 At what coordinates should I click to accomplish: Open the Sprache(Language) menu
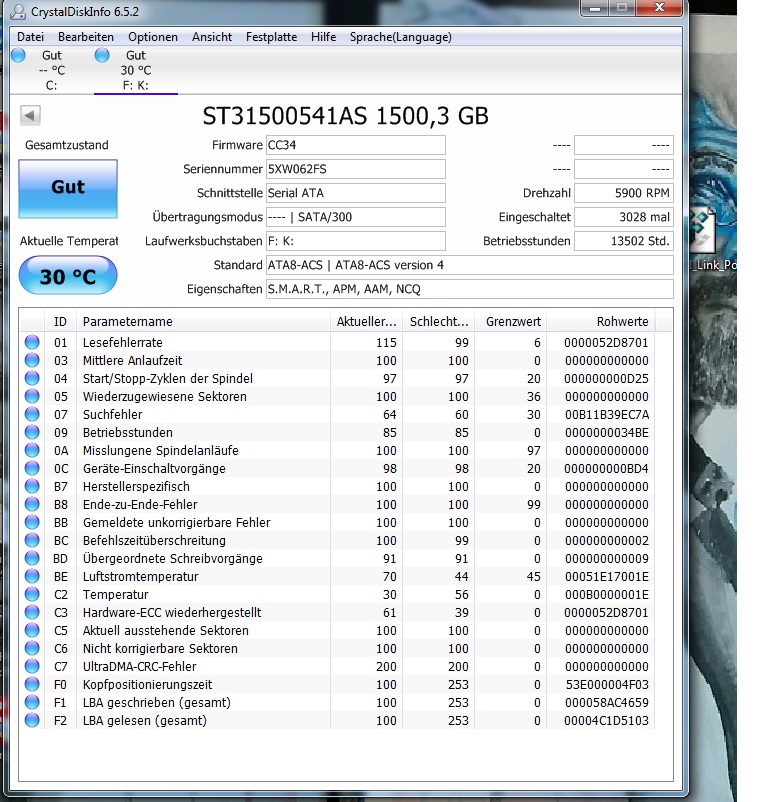coord(400,37)
